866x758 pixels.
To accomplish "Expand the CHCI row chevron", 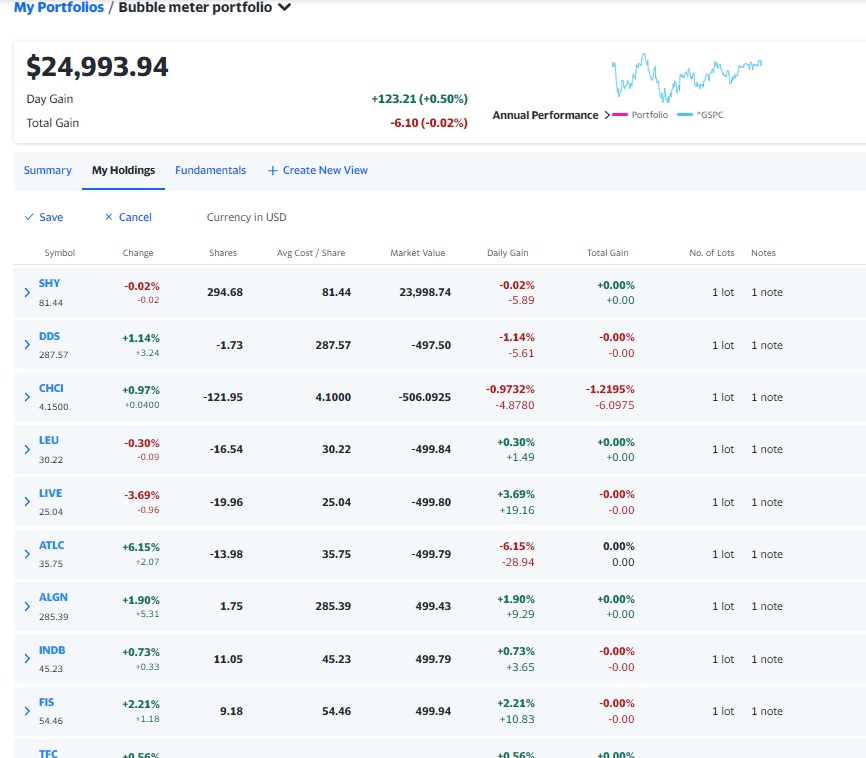I will click(x=27, y=397).
